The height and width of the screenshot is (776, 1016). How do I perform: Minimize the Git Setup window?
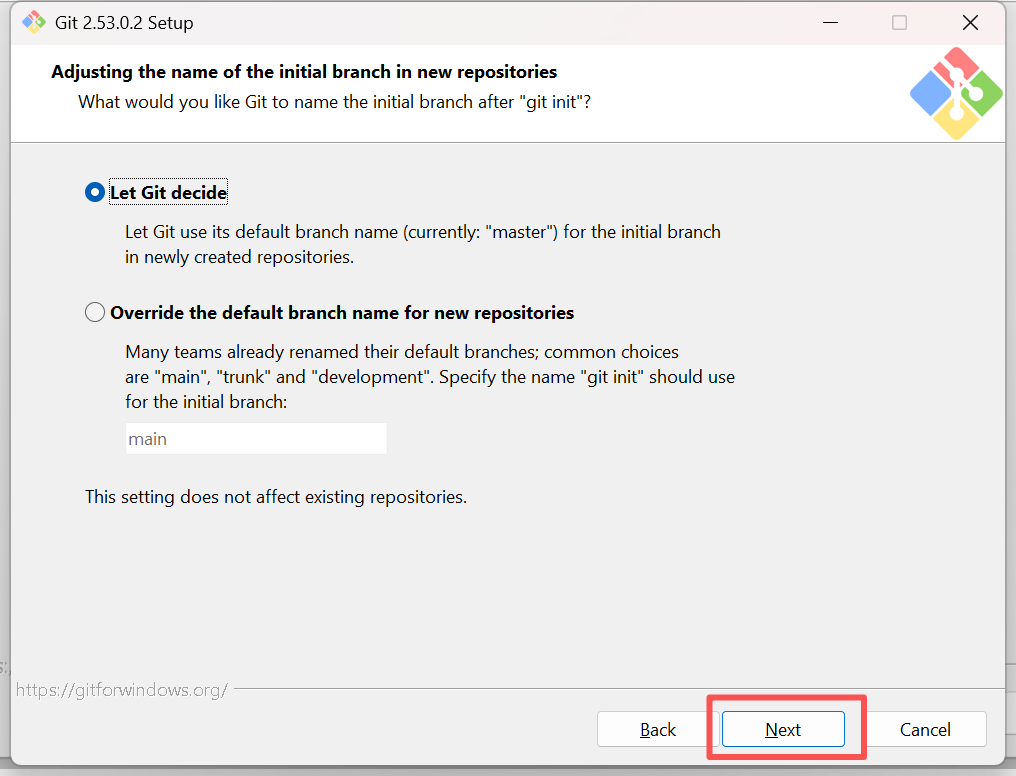click(x=830, y=23)
